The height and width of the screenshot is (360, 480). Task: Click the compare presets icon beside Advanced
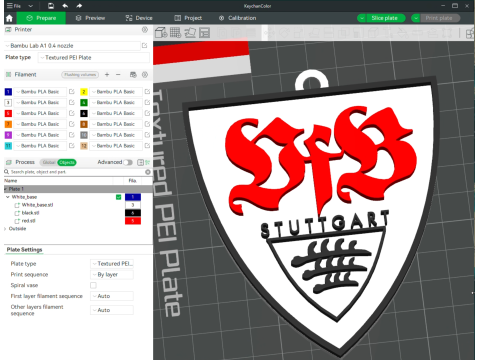pyautogui.click(x=140, y=162)
